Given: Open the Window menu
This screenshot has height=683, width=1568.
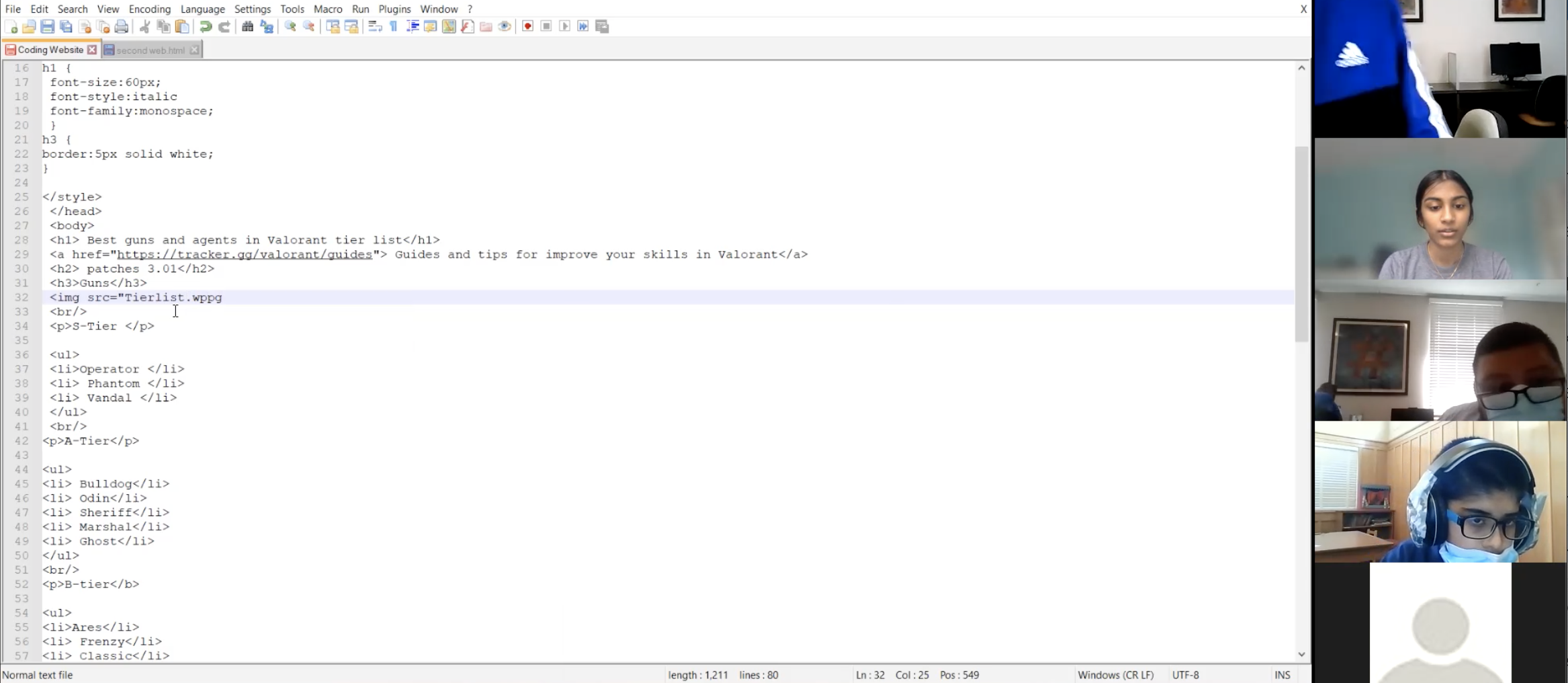Looking at the screenshot, I should pyautogui.click(x=439, y=9).
